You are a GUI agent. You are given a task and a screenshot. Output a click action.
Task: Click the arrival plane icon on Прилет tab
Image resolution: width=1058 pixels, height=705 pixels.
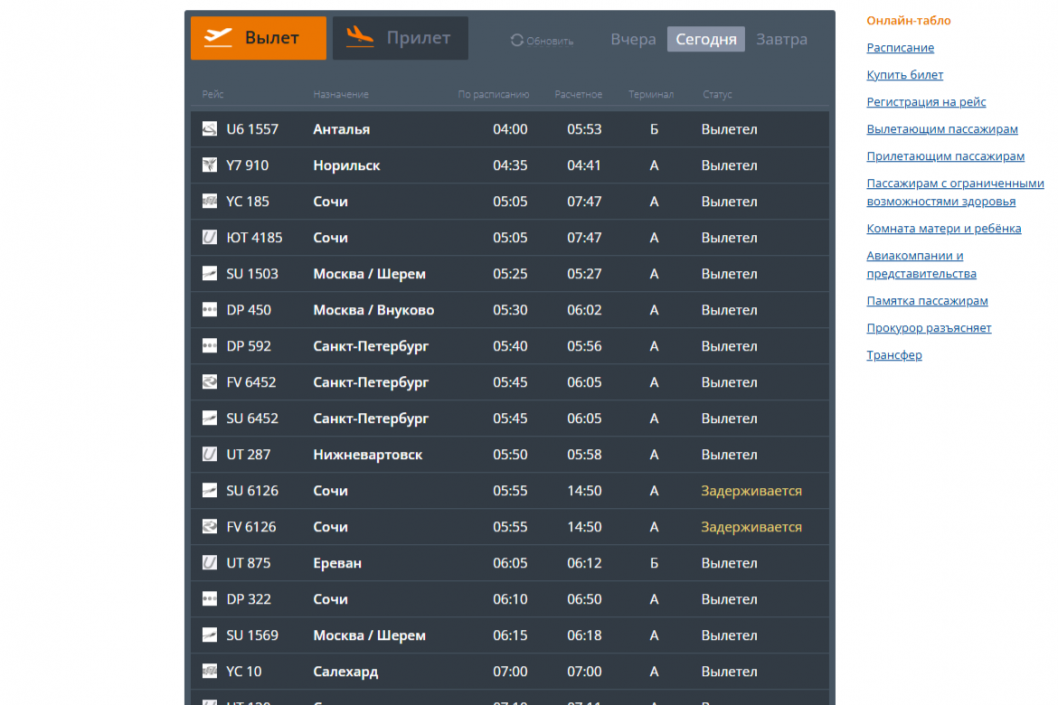click(359, 38)
